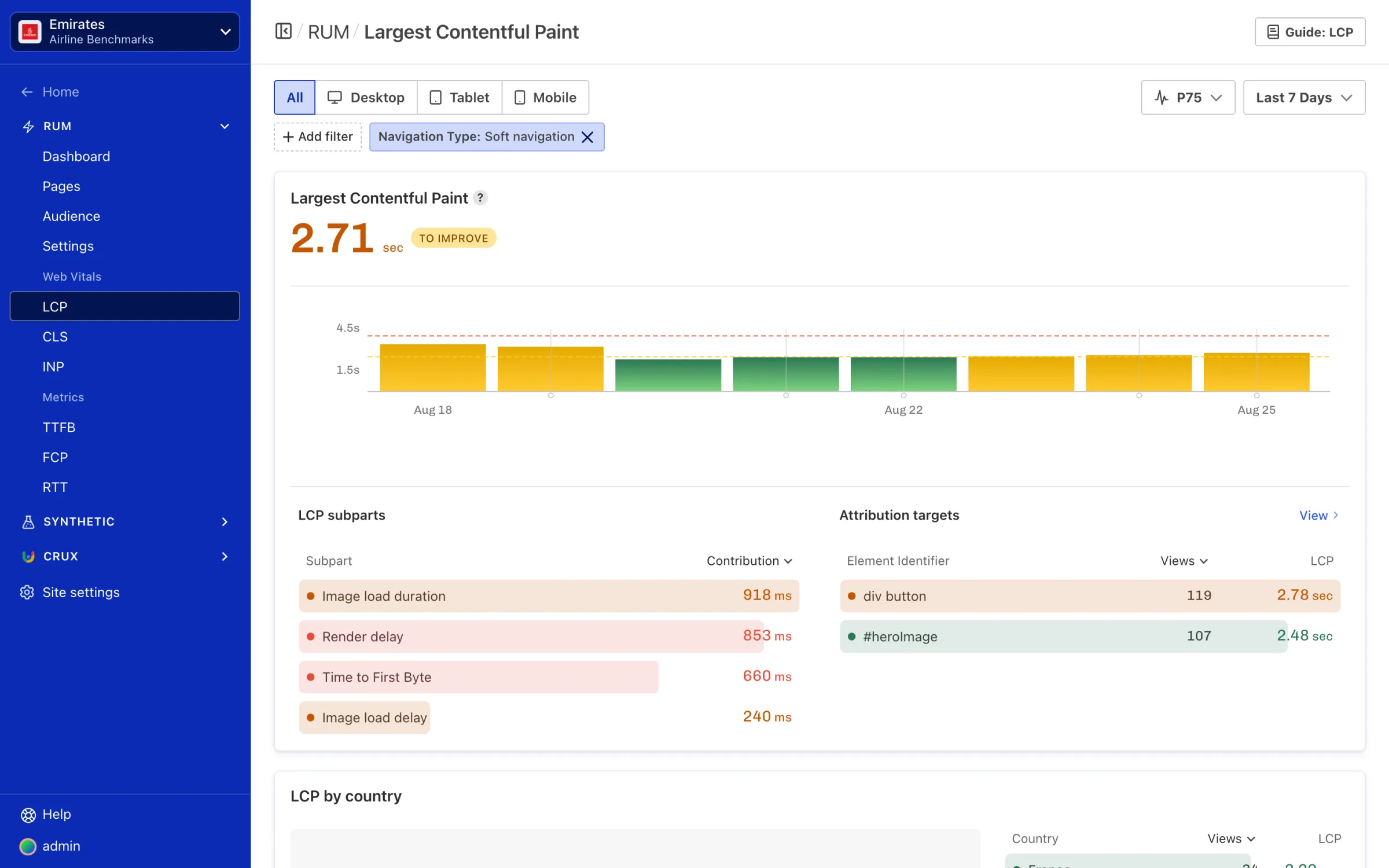Screen dimensions: 1389x868
Task: Click the Add filter button
Action: coord(318,137)
